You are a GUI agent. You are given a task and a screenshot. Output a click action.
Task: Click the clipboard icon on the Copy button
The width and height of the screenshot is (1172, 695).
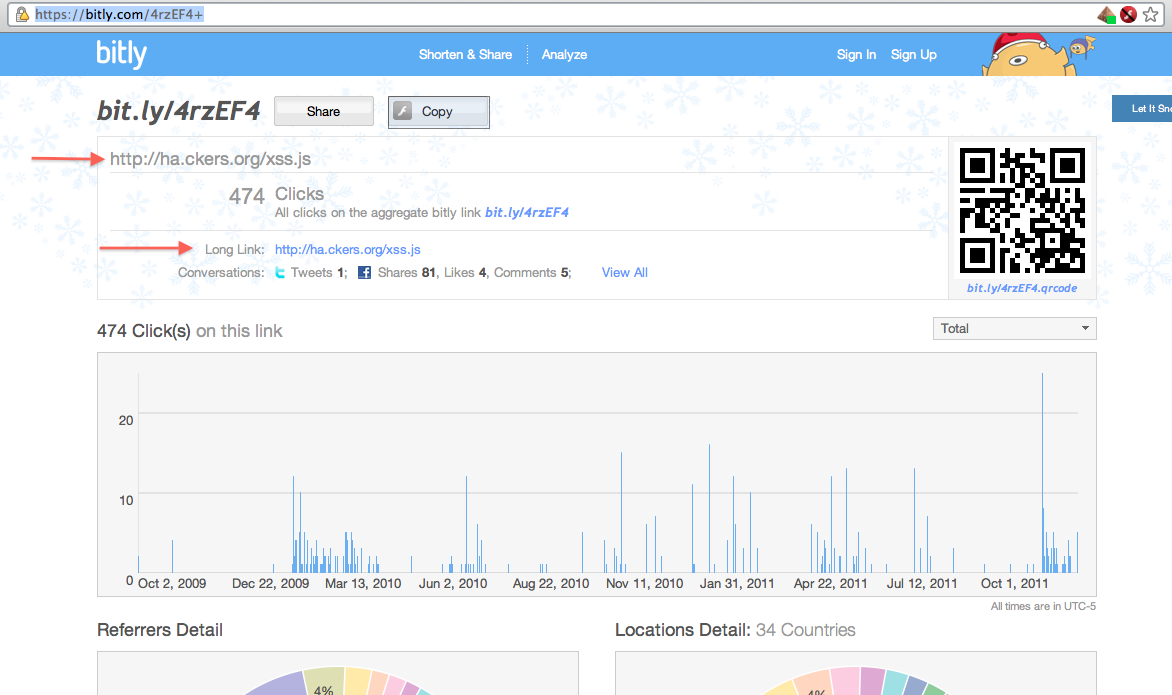(402, 111)
